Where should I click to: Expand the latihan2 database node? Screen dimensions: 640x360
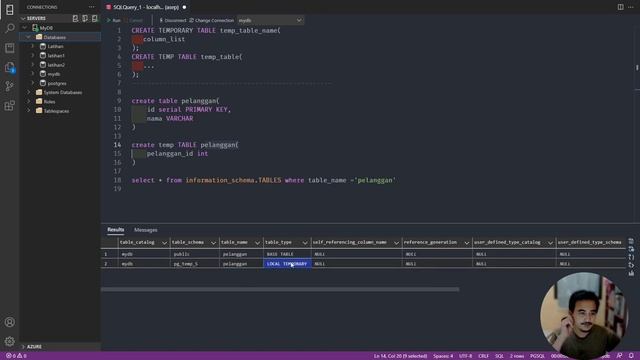click(33, 65)
